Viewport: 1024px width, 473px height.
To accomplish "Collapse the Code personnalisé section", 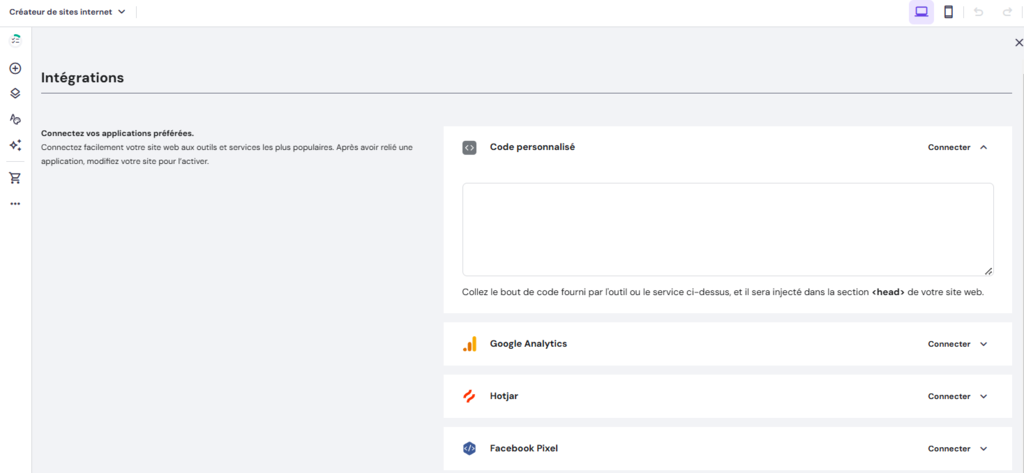I will (984, 147).
